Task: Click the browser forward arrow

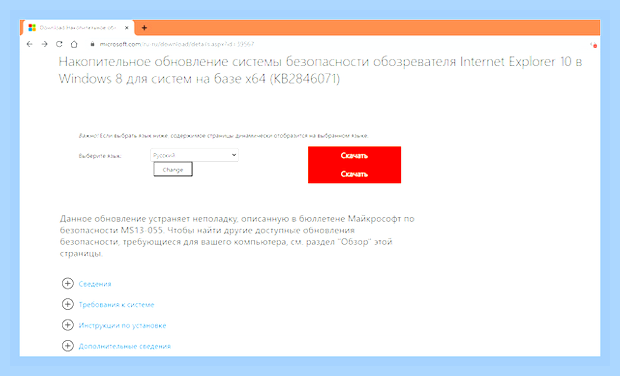Action: pyautogui.click(x=44, y=44)
